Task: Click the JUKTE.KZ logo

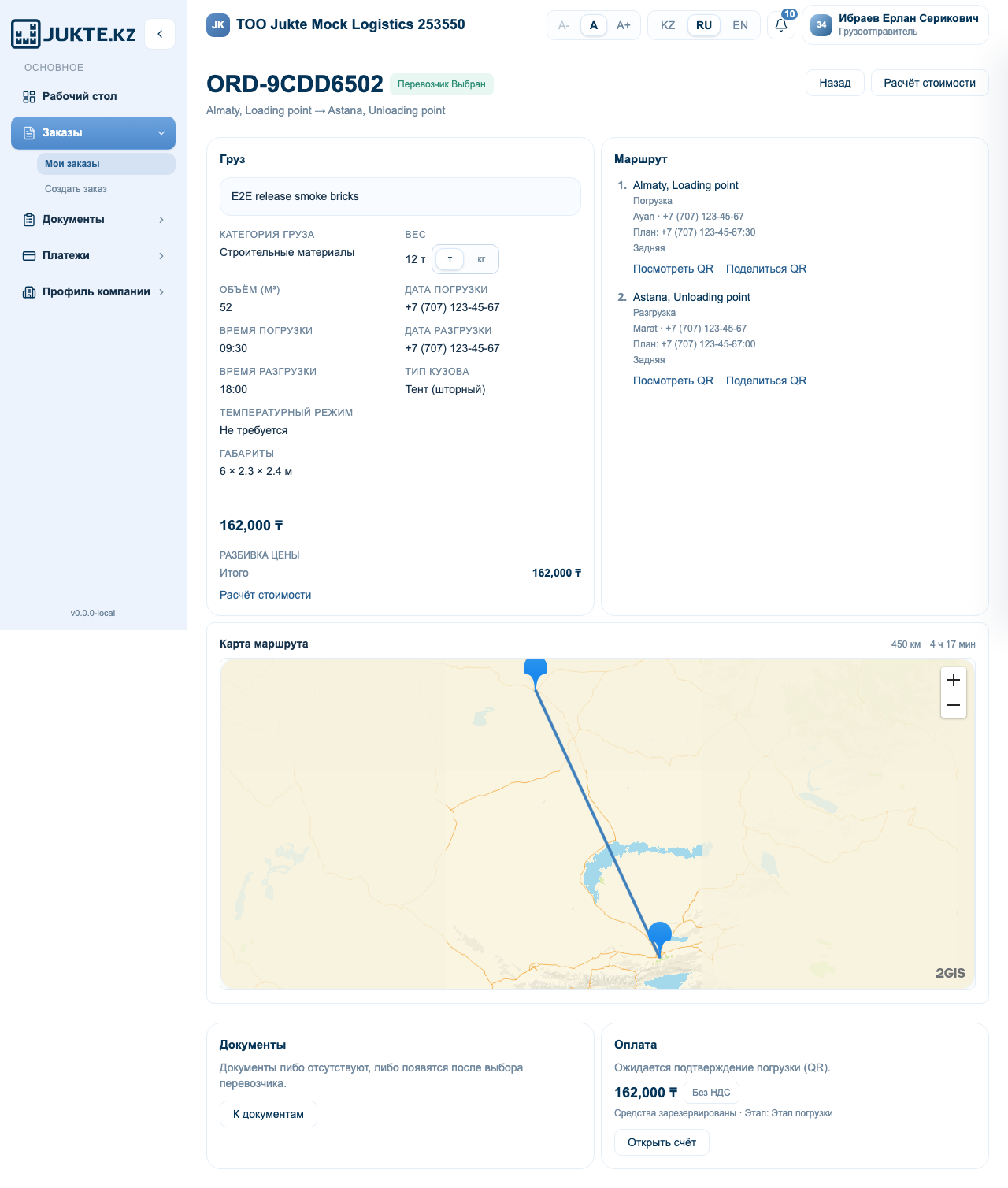Action: coord(73,34)
